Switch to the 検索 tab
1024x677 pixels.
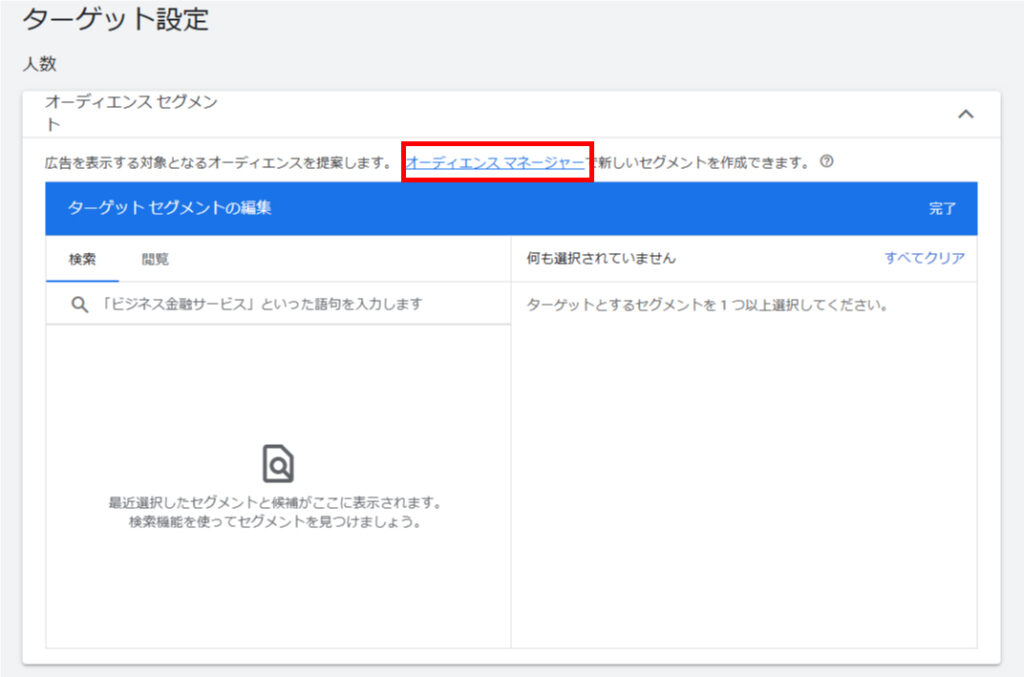coord(82,259)
